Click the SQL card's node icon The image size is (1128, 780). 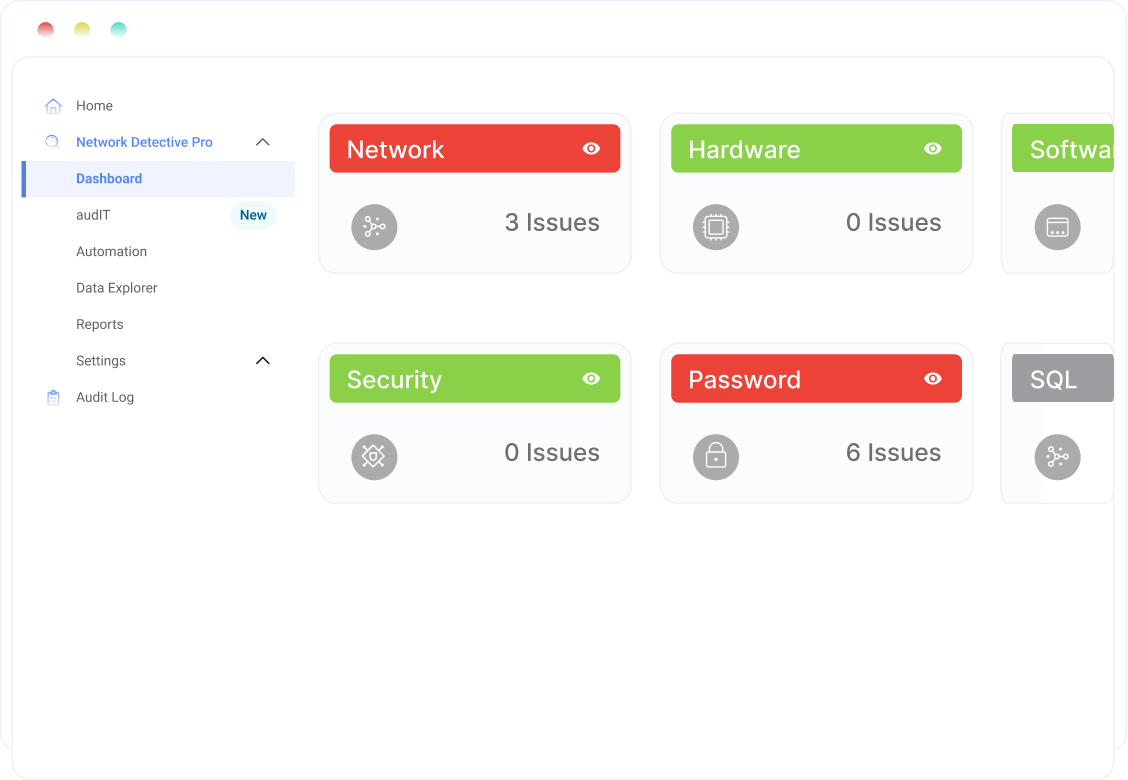coord(1057,457)
